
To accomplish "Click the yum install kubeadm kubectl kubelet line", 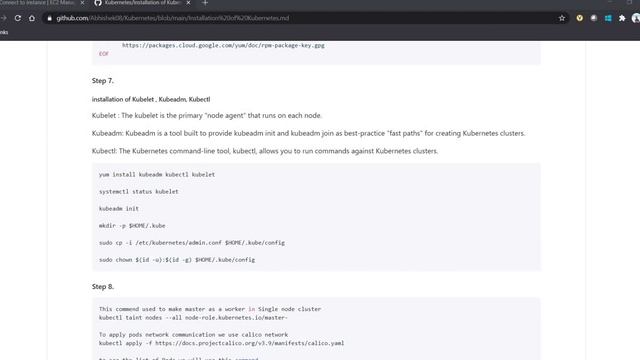I will click(157, 174).
